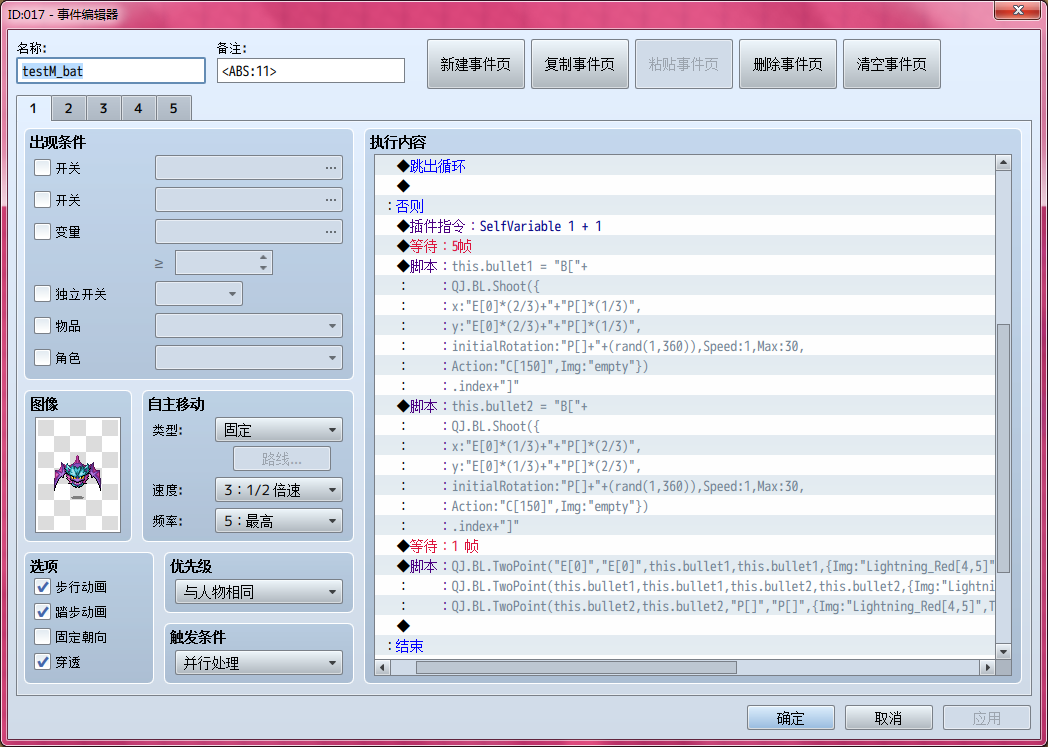
Task: Click the up arrow of vertical scrollbar
Action: tap(1003, 163)
